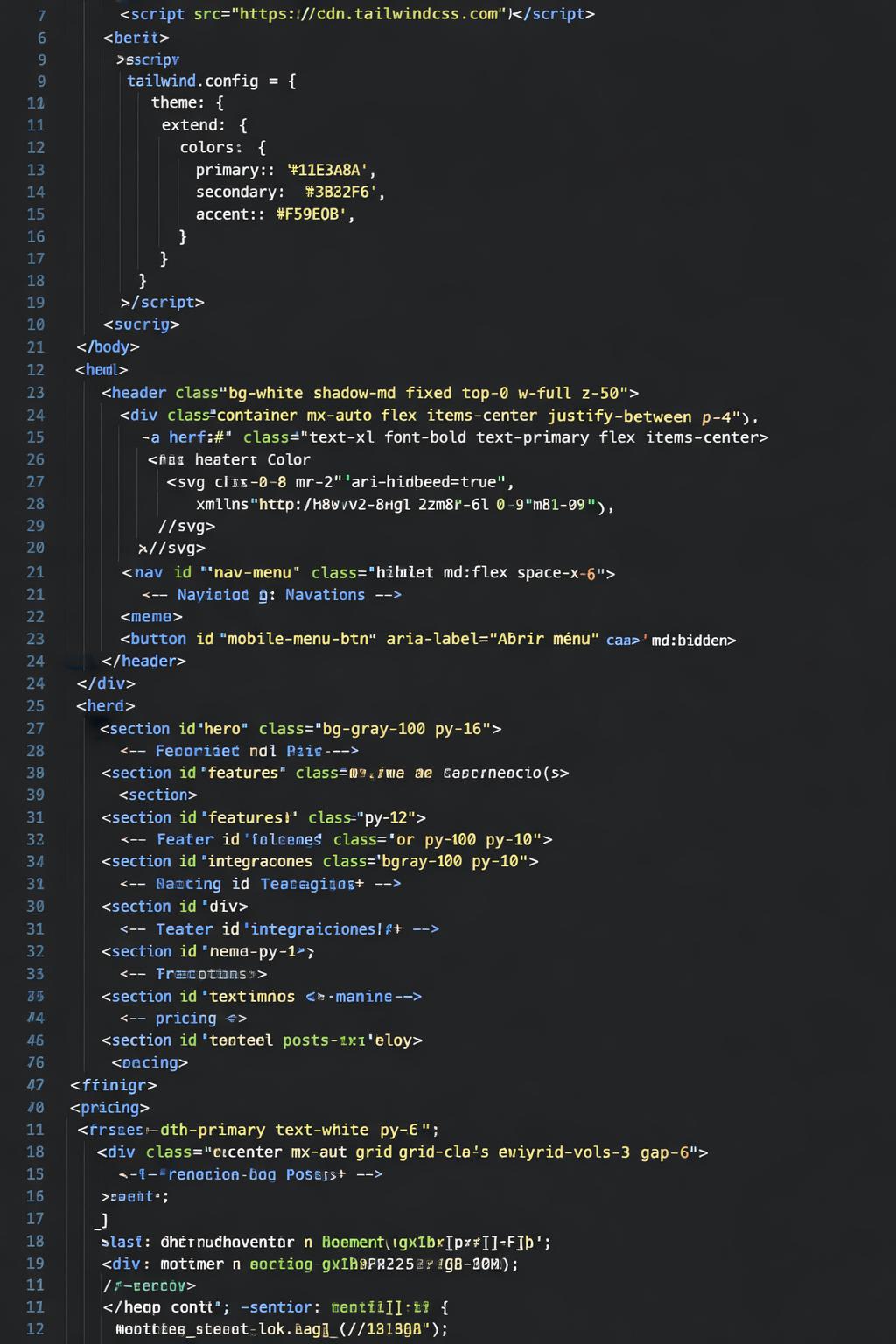Screen dimensions: 896x1344
Task: Click section id 'textimnos' line
Action: (261, 997)
